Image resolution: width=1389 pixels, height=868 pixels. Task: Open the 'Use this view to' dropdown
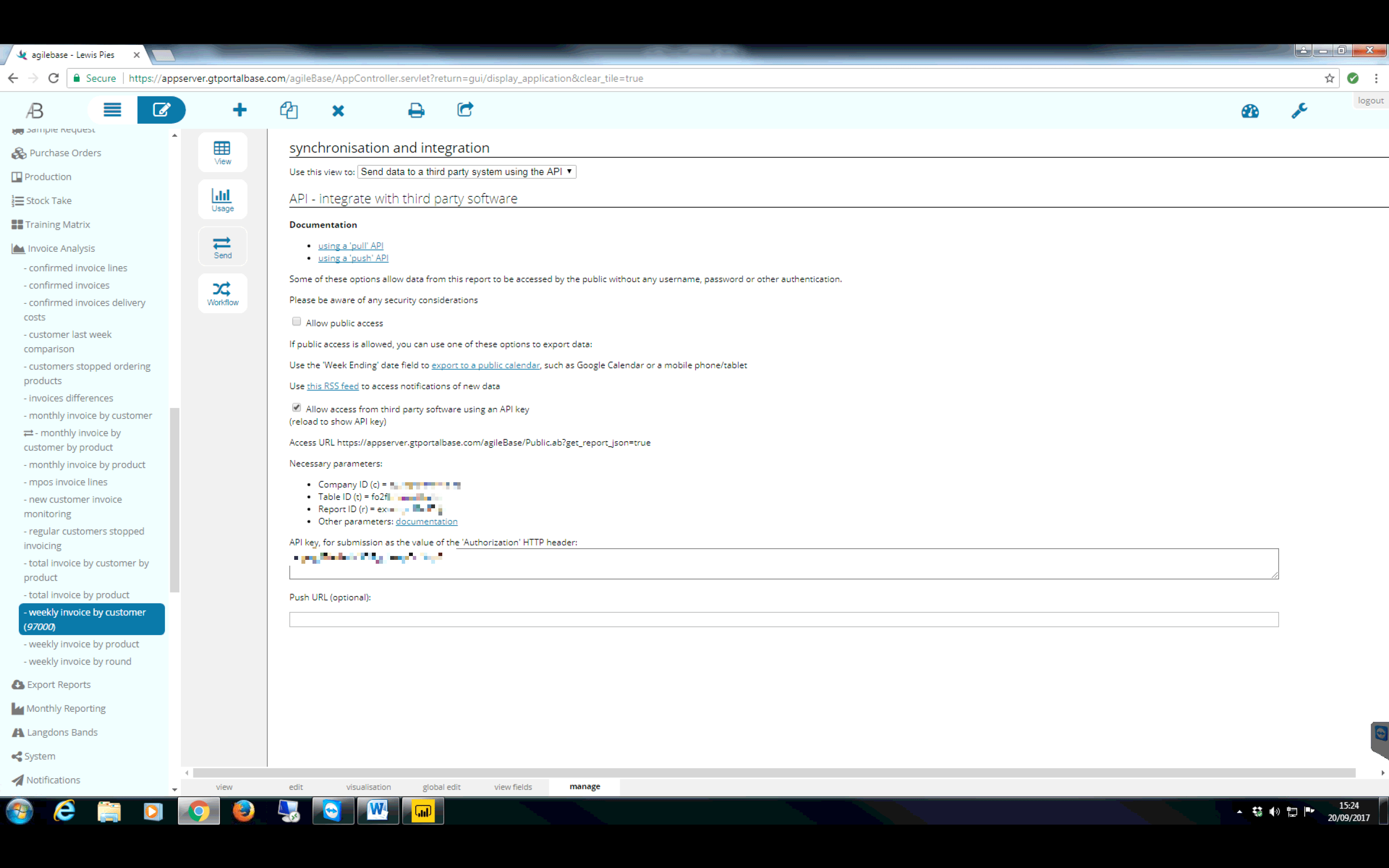point(466,172)
